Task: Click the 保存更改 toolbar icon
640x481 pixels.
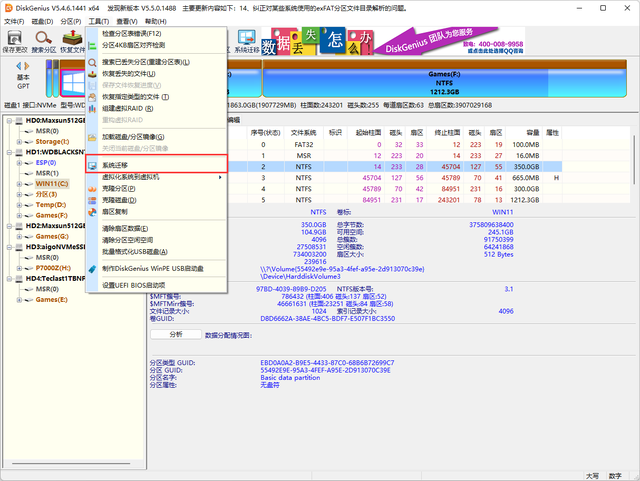Action: click(15, 42)
